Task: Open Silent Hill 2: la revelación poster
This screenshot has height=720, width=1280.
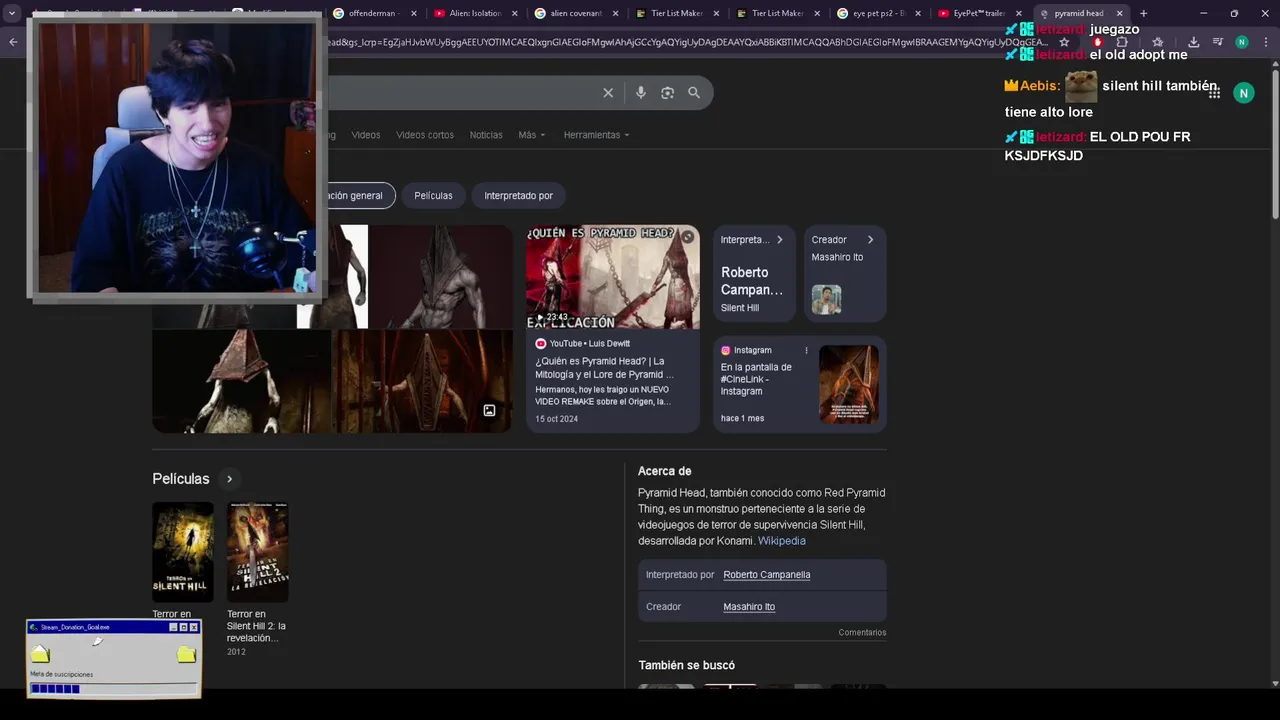Action: pos(258,552)
